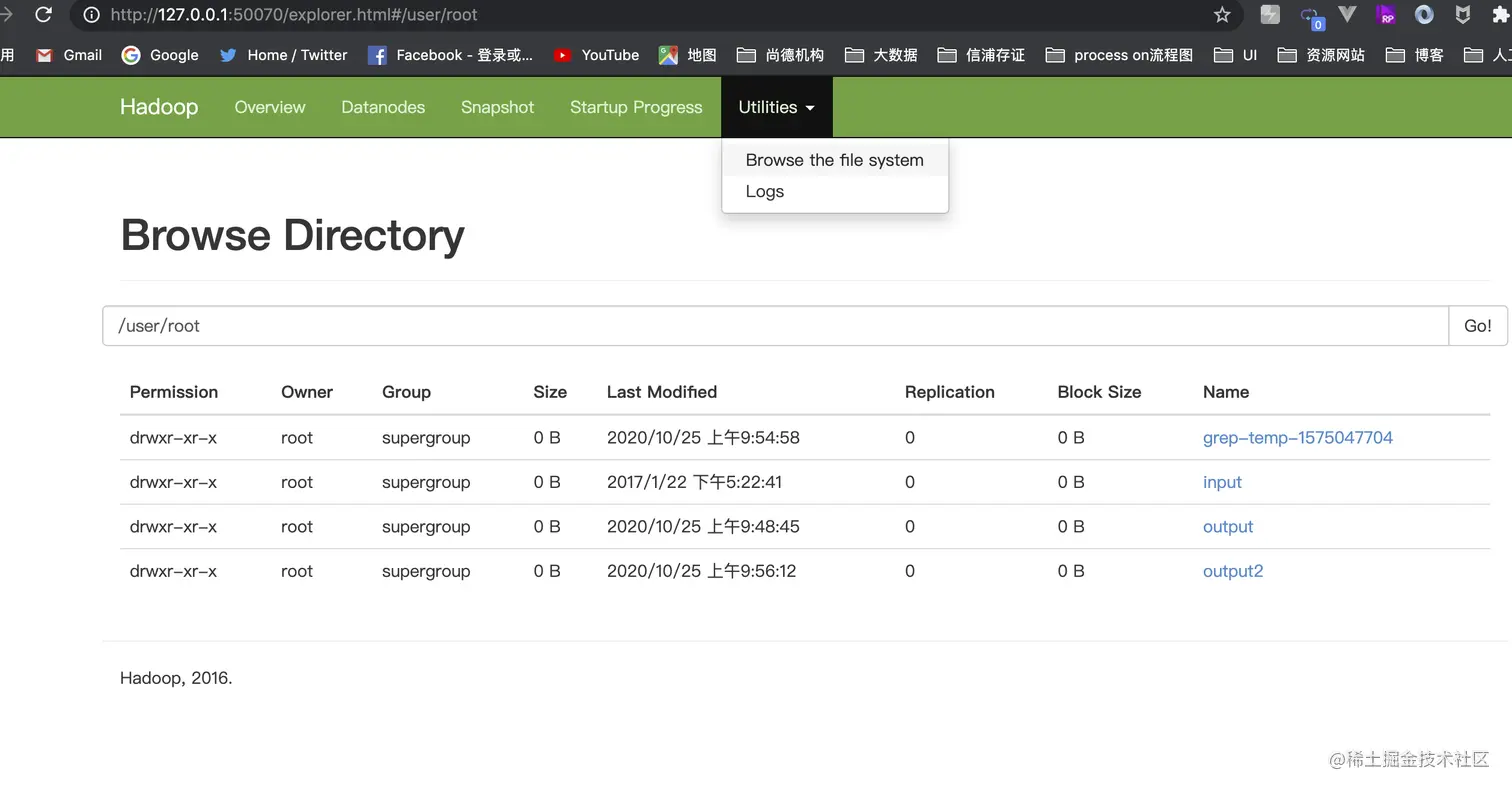
Task: Click the site info icon in address bar
Action: point(91,15)
